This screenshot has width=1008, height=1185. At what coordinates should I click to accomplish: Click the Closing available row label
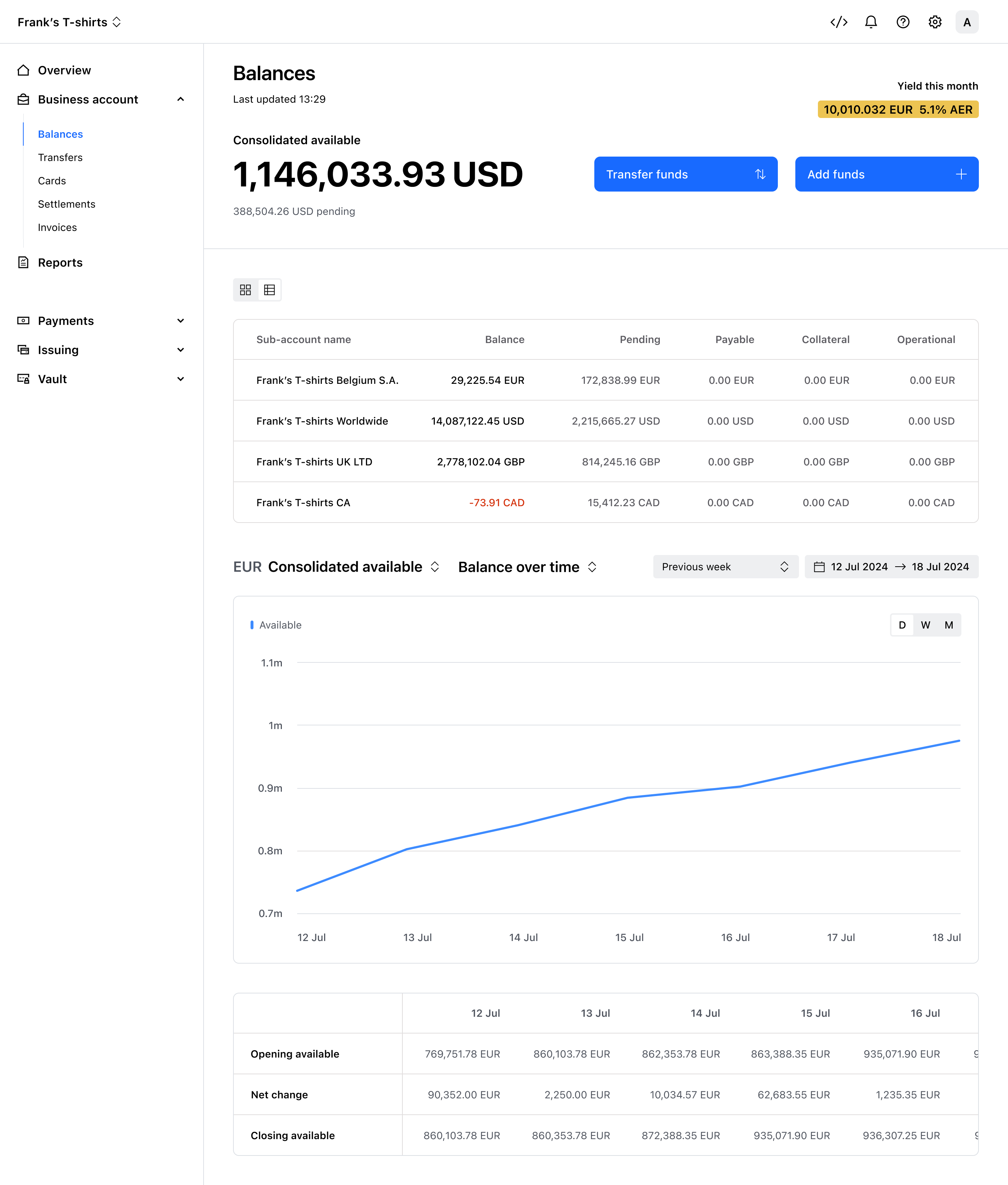coord(292,1135)
